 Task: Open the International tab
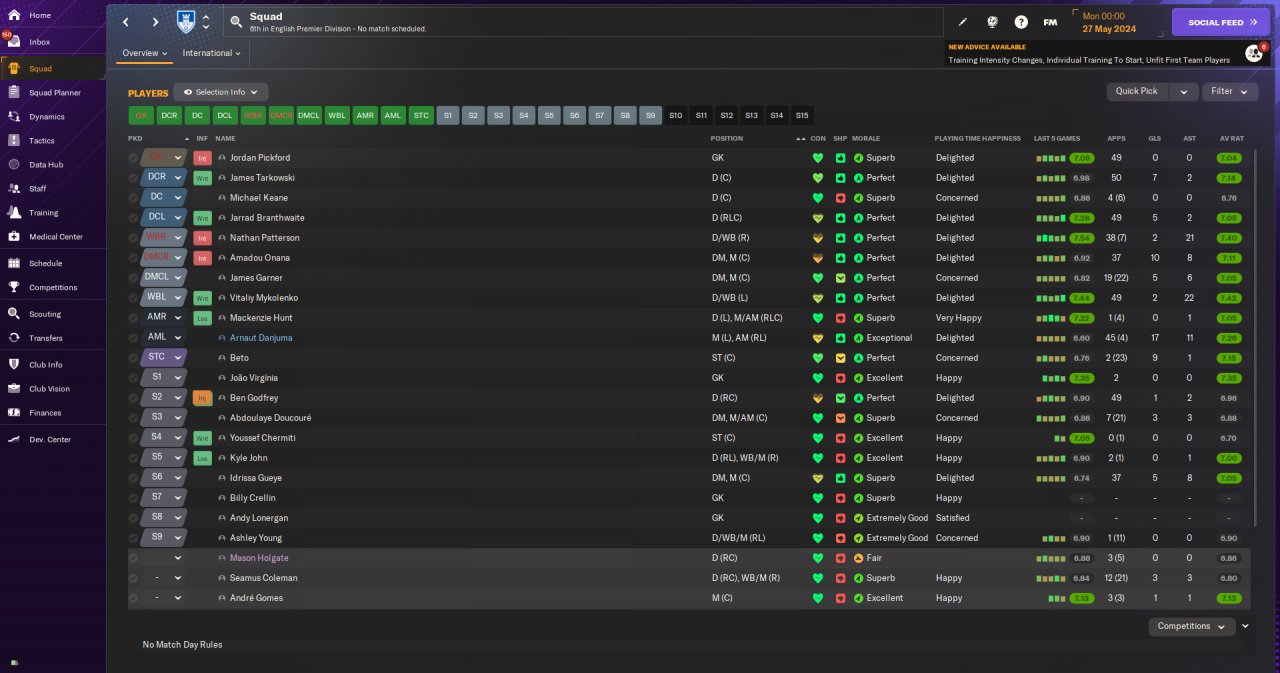tap(212, 53)
